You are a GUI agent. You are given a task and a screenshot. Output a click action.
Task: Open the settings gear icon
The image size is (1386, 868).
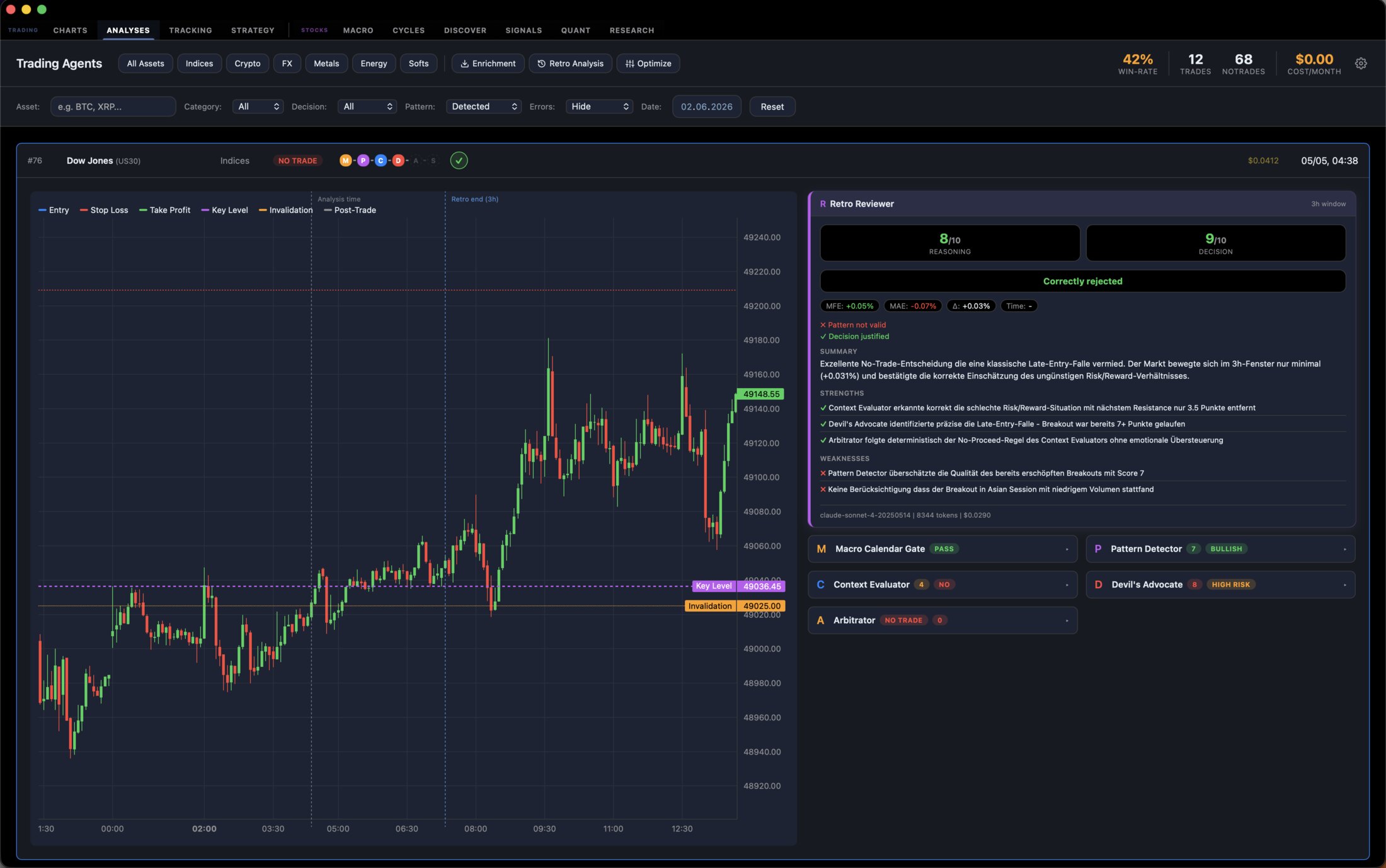click(x=1361, y=64)
